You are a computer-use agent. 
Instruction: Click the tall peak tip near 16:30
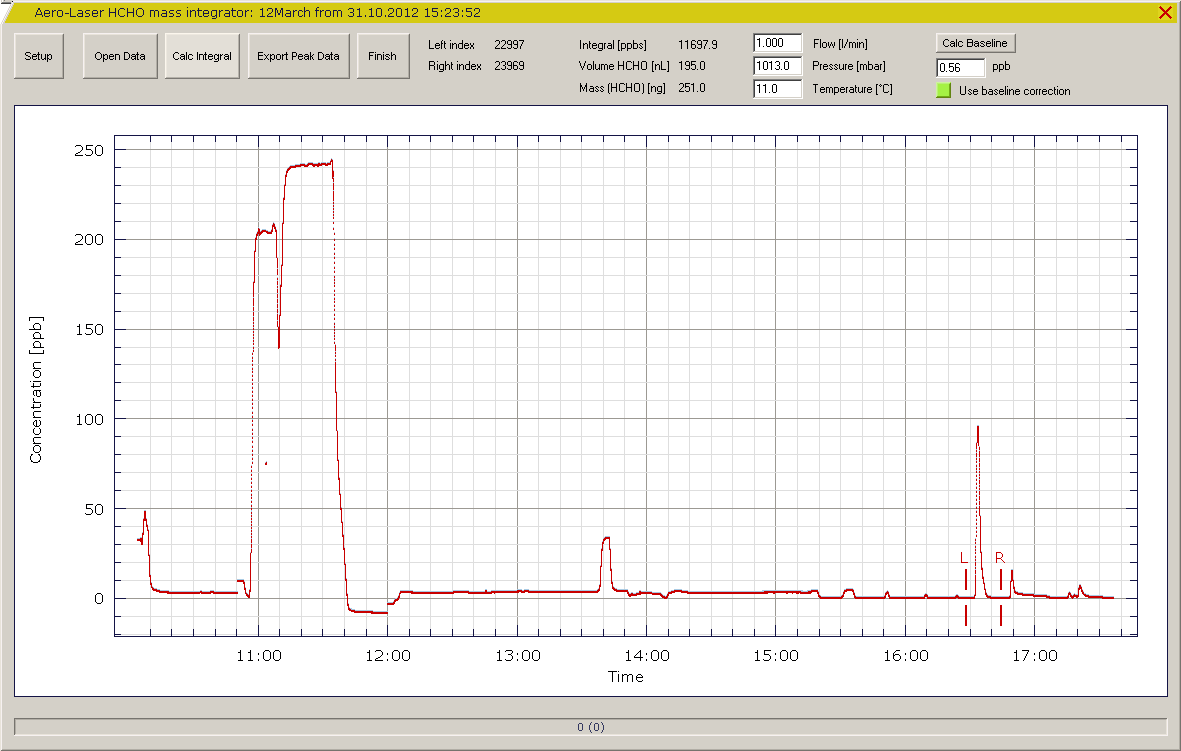[977, 428]
